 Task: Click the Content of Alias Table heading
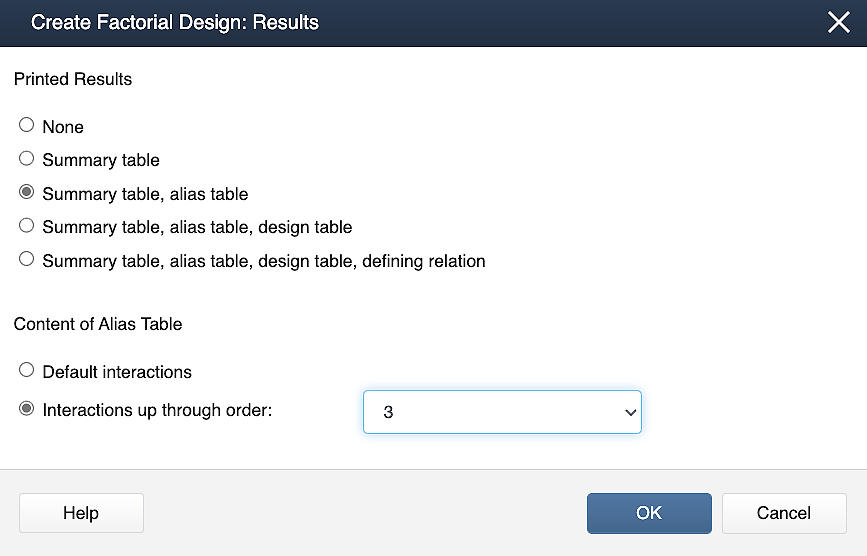tap(98, 324)
